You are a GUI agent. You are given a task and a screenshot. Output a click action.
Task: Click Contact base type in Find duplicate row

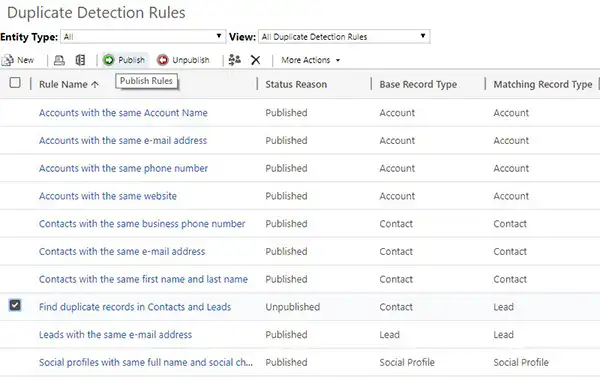click(x=396, y=307)
